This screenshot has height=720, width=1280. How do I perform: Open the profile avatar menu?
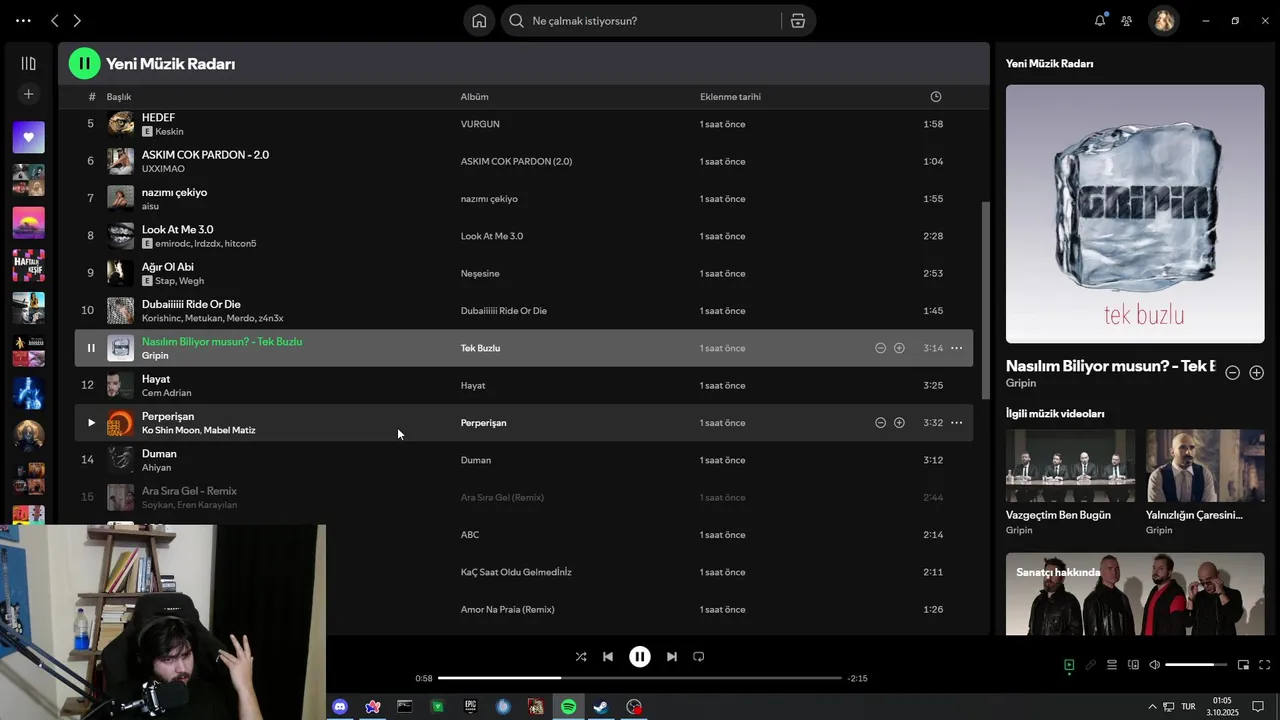click(1164, 20)
